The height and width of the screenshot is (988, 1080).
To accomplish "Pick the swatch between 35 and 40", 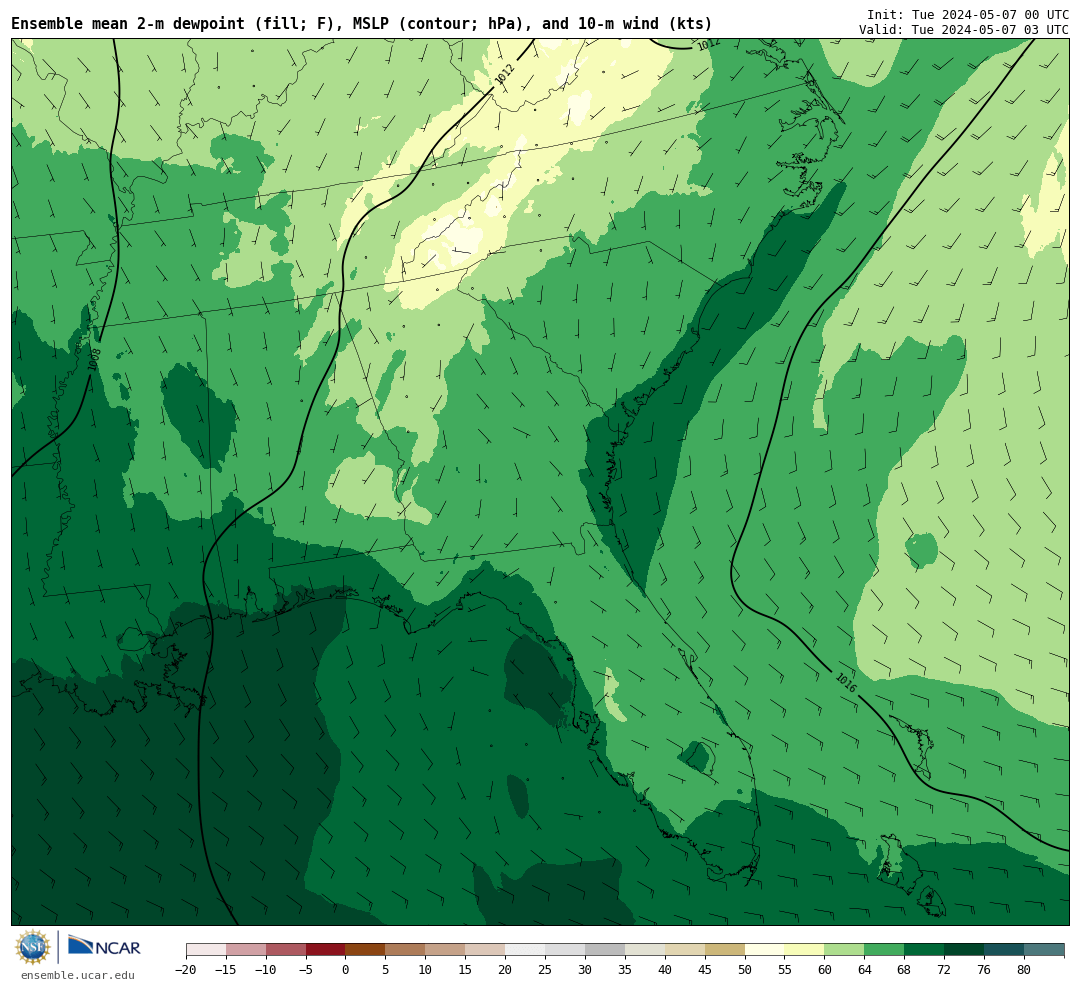I will pyautogui.click(x=645, y=950).
